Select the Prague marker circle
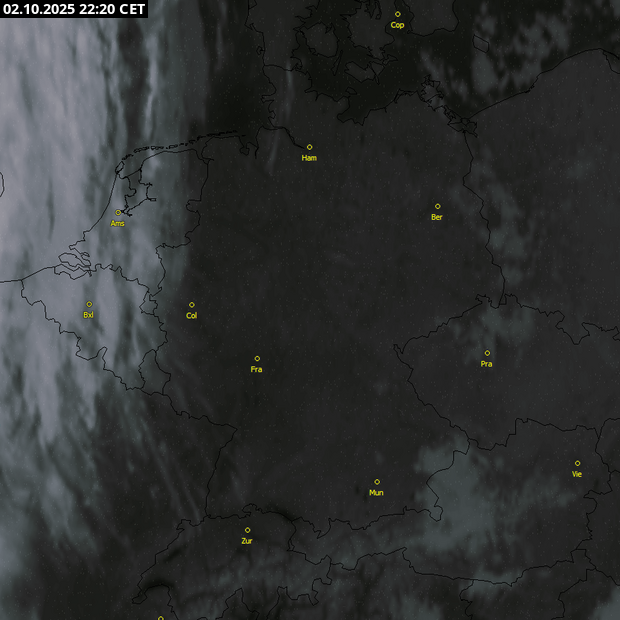620x620 pixels. pos(487,352)
